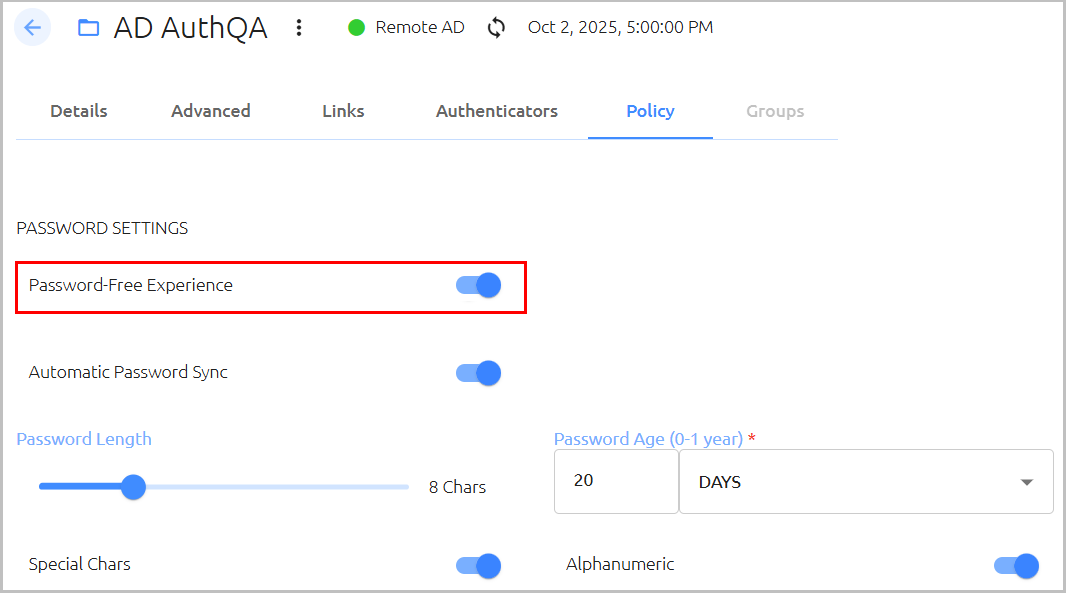1066x593 pixels.
Task: Click the Policy tab
Action: click(x=651, y=111)
